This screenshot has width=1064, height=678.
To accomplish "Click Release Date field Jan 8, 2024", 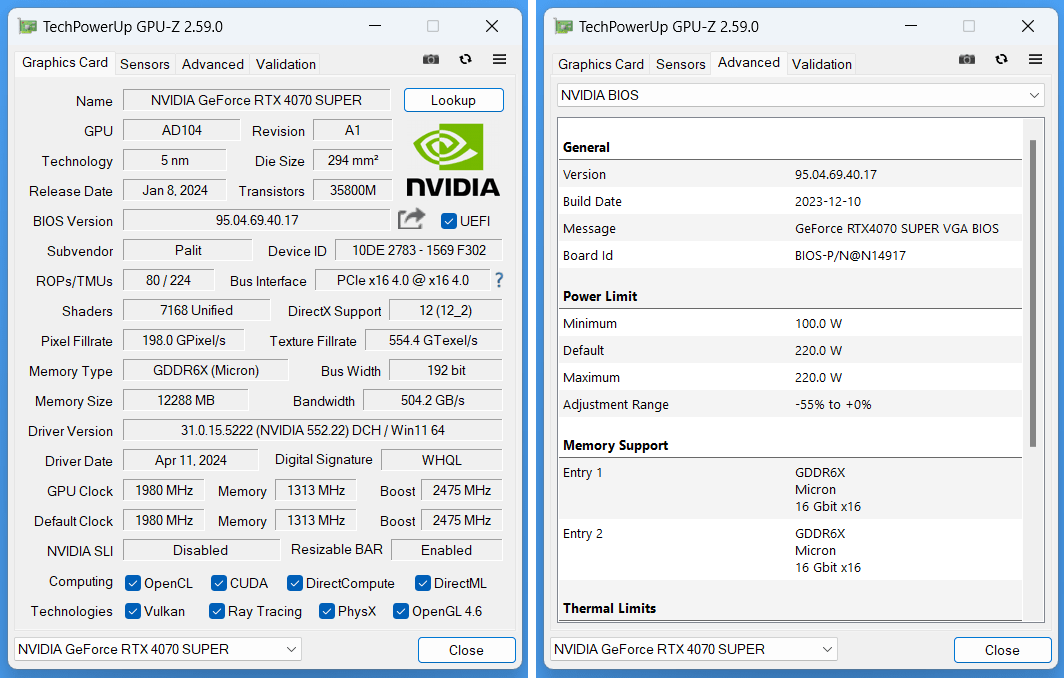I will [174, 190].
